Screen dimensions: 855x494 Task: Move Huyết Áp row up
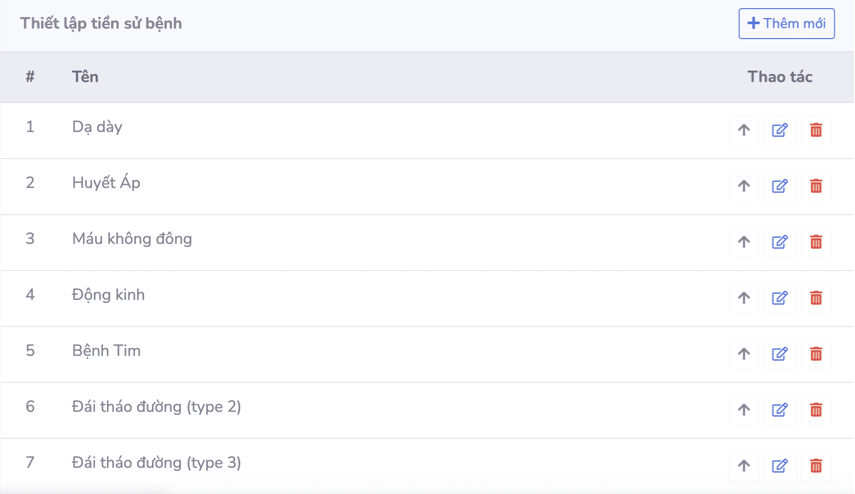743,186
